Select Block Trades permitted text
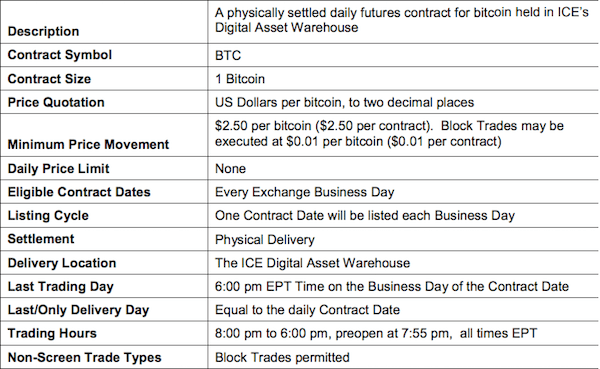The width and height of the screenshot is (600, 369). pyautogui.click(x=282, y=357)
